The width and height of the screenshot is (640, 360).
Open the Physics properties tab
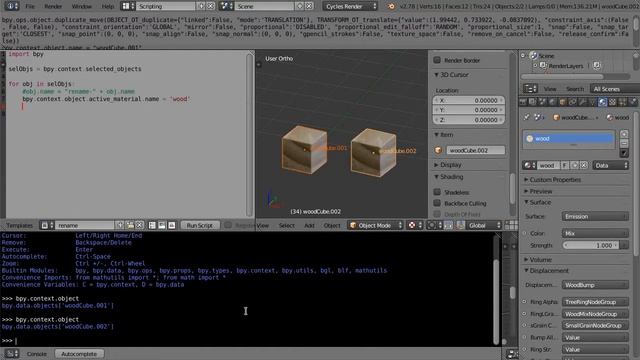633,102
